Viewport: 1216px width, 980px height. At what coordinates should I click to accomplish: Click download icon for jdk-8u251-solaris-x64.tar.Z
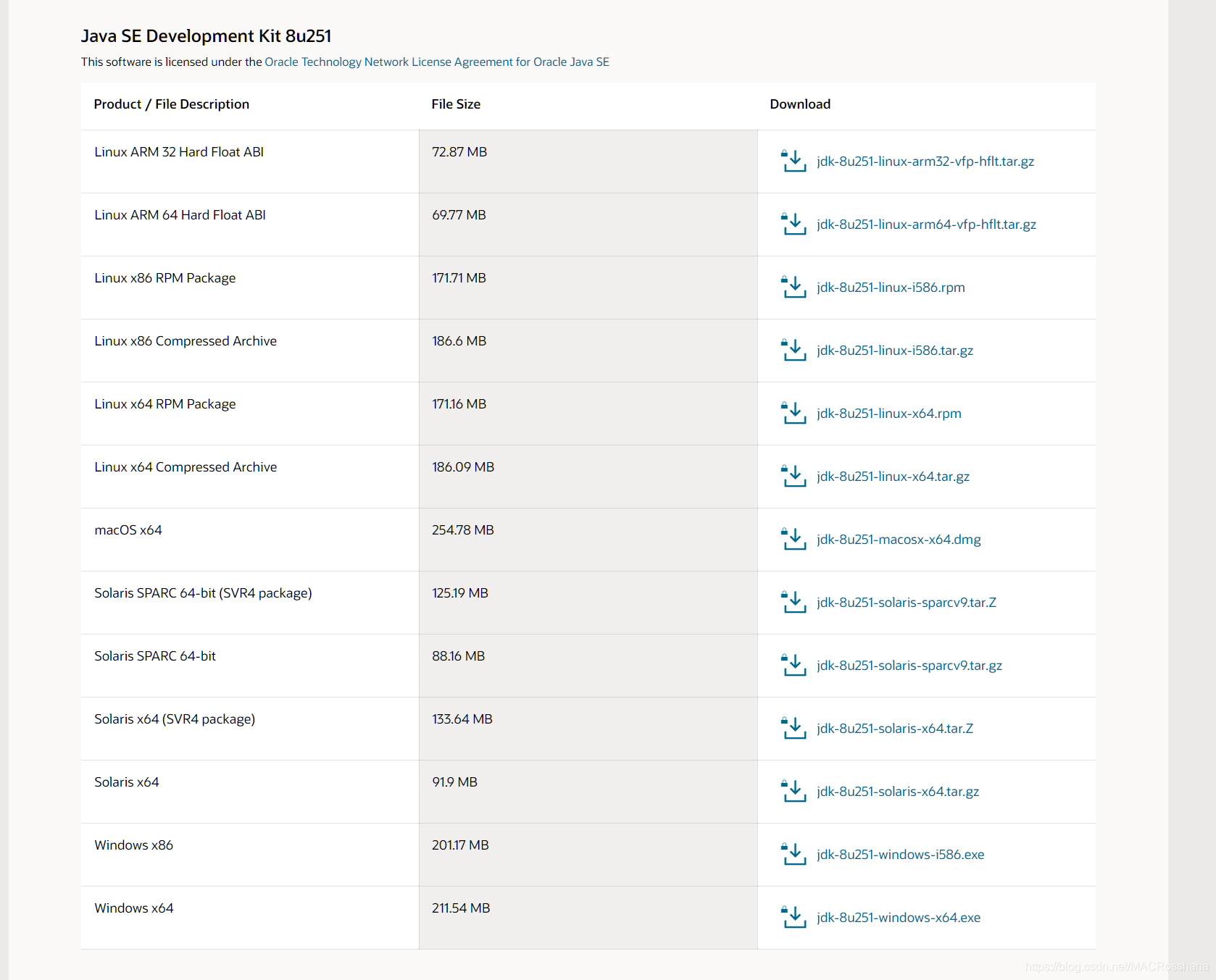(794, 728)
